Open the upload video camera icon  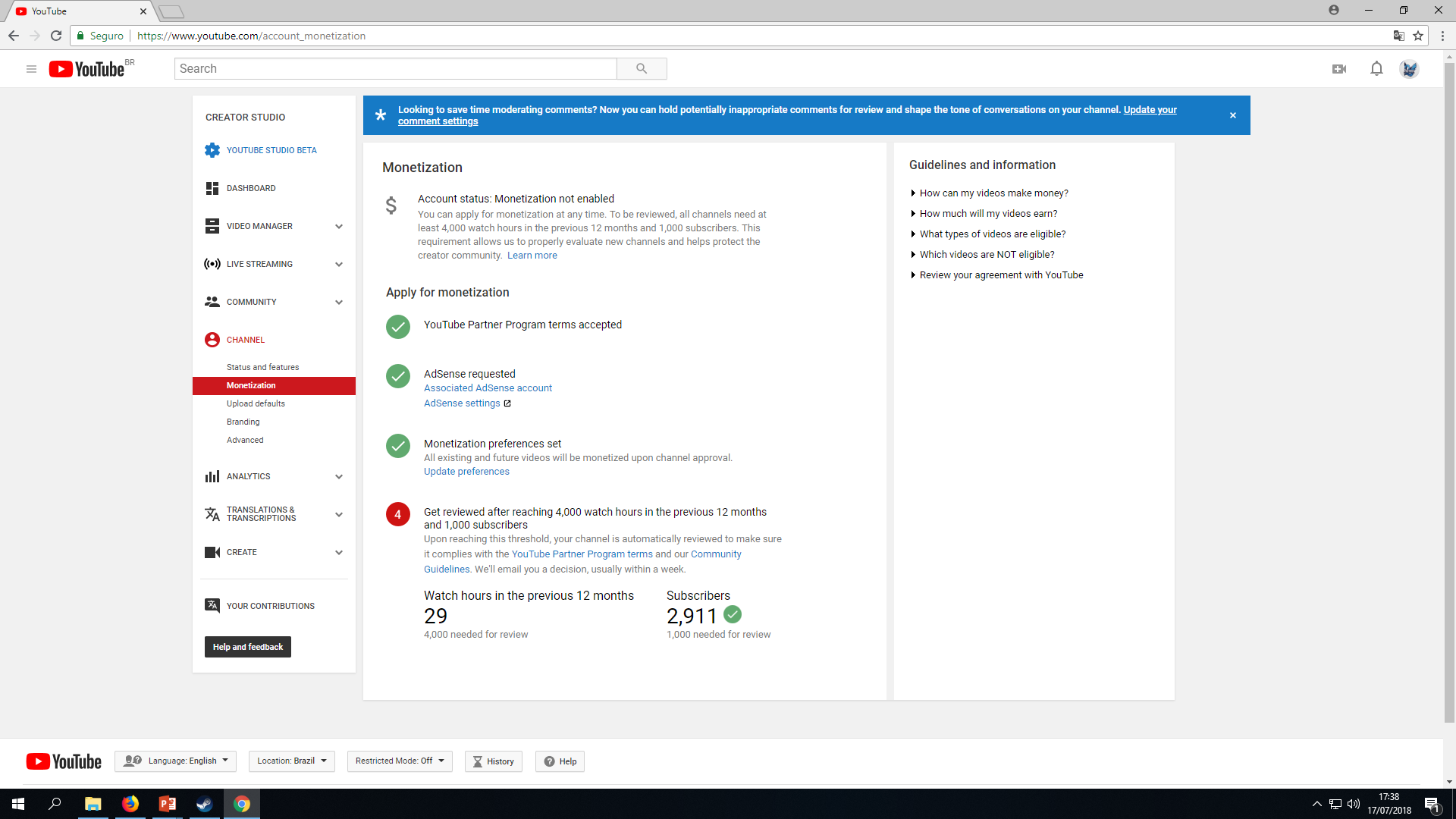pyautogui.click(x=1339, y=69)
